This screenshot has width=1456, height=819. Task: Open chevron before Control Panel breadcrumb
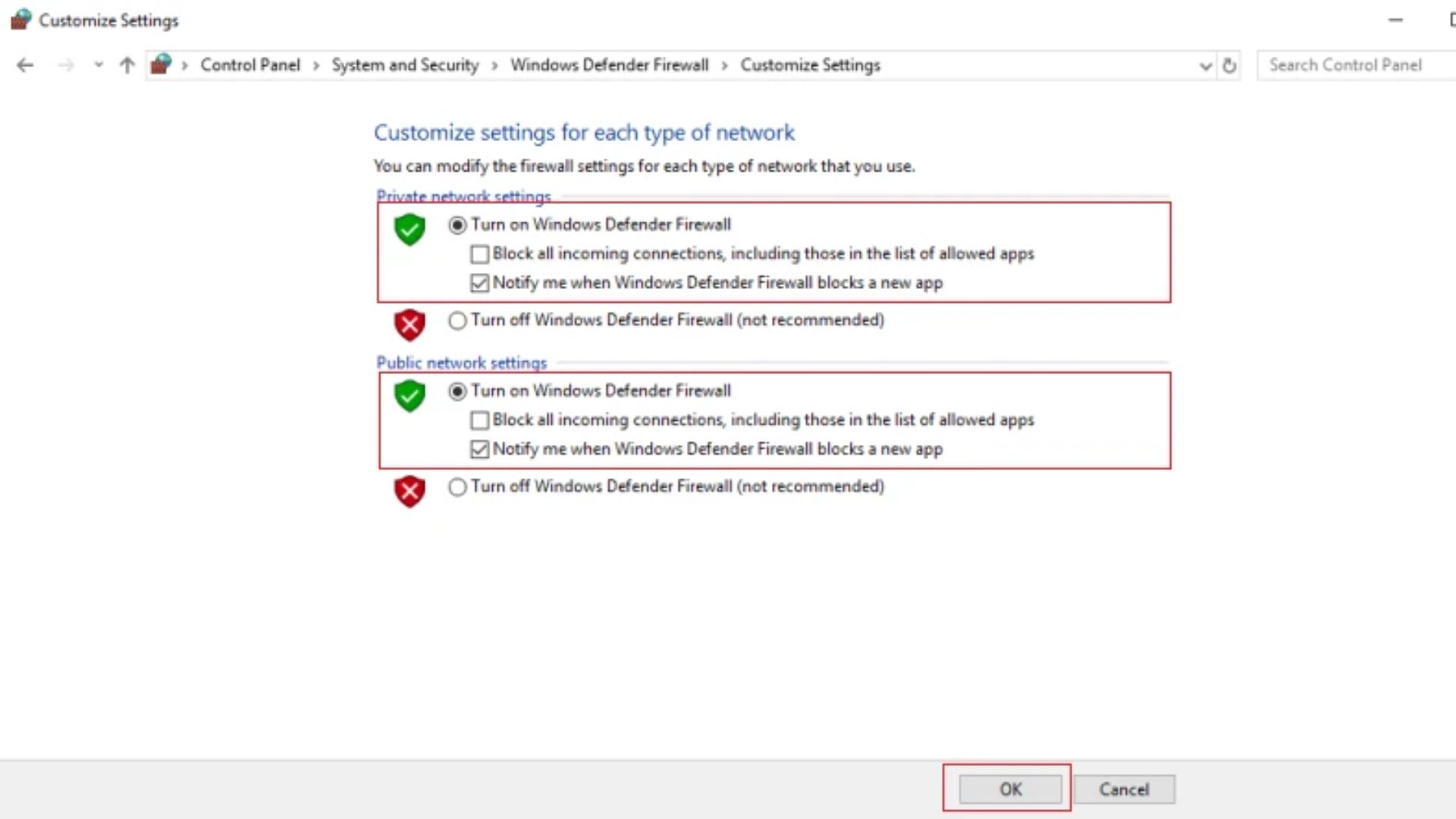[x=184, y=65]
